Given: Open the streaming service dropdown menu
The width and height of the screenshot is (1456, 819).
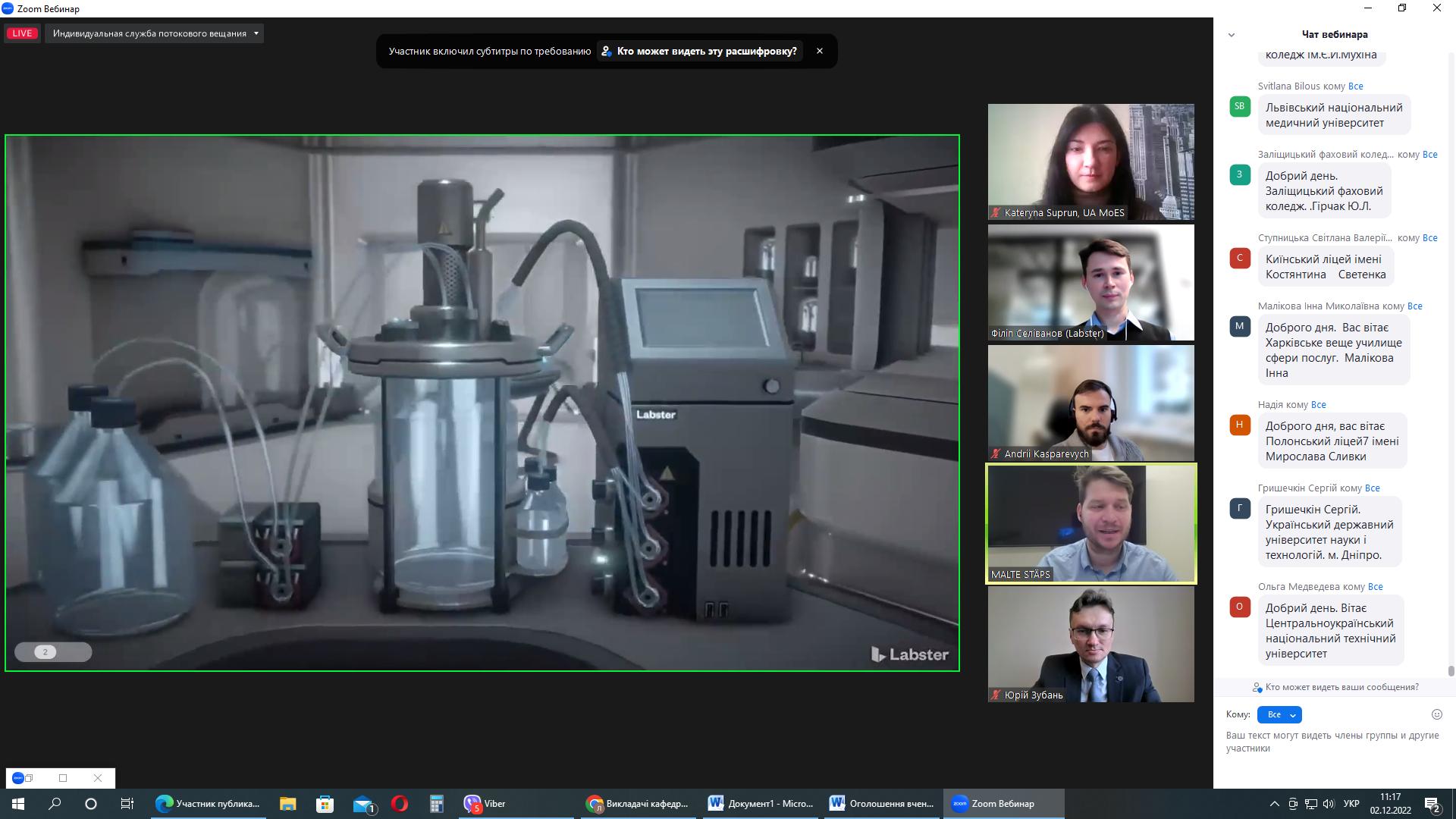Looking at the screenshot, I should 155,33.
